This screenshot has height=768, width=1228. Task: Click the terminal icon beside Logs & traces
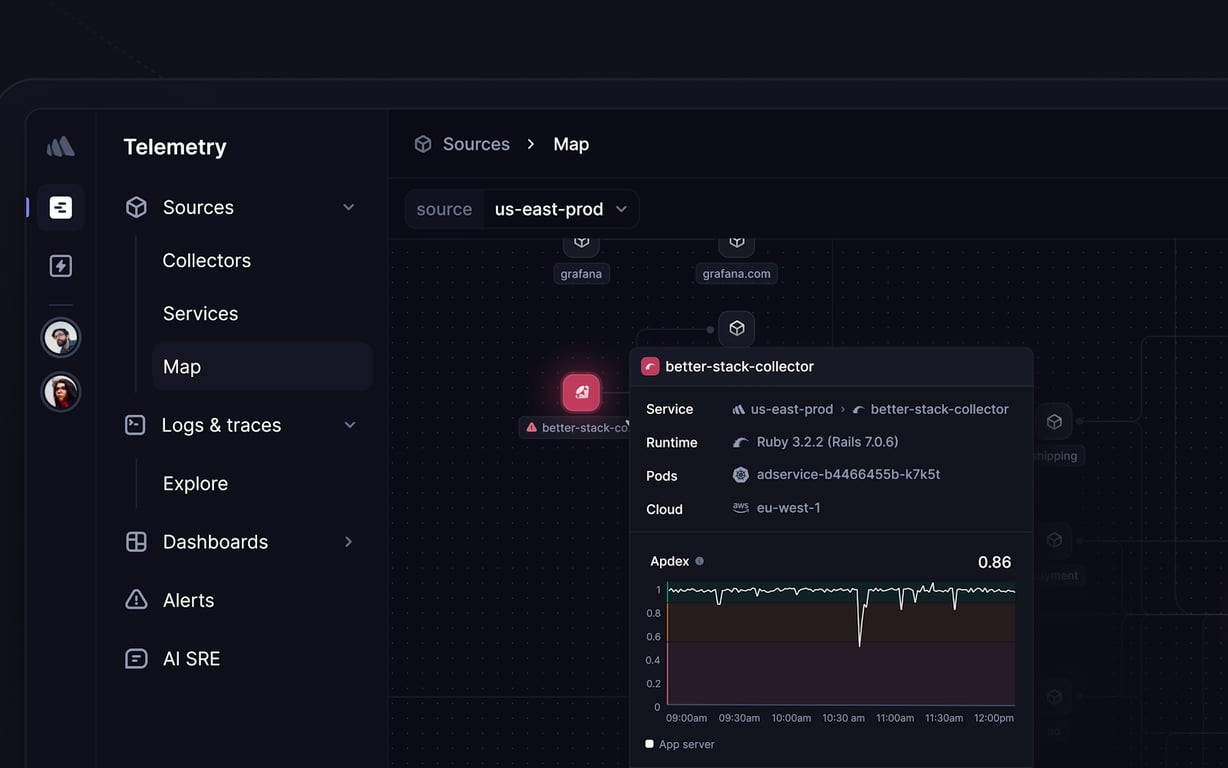click(135, 425)
